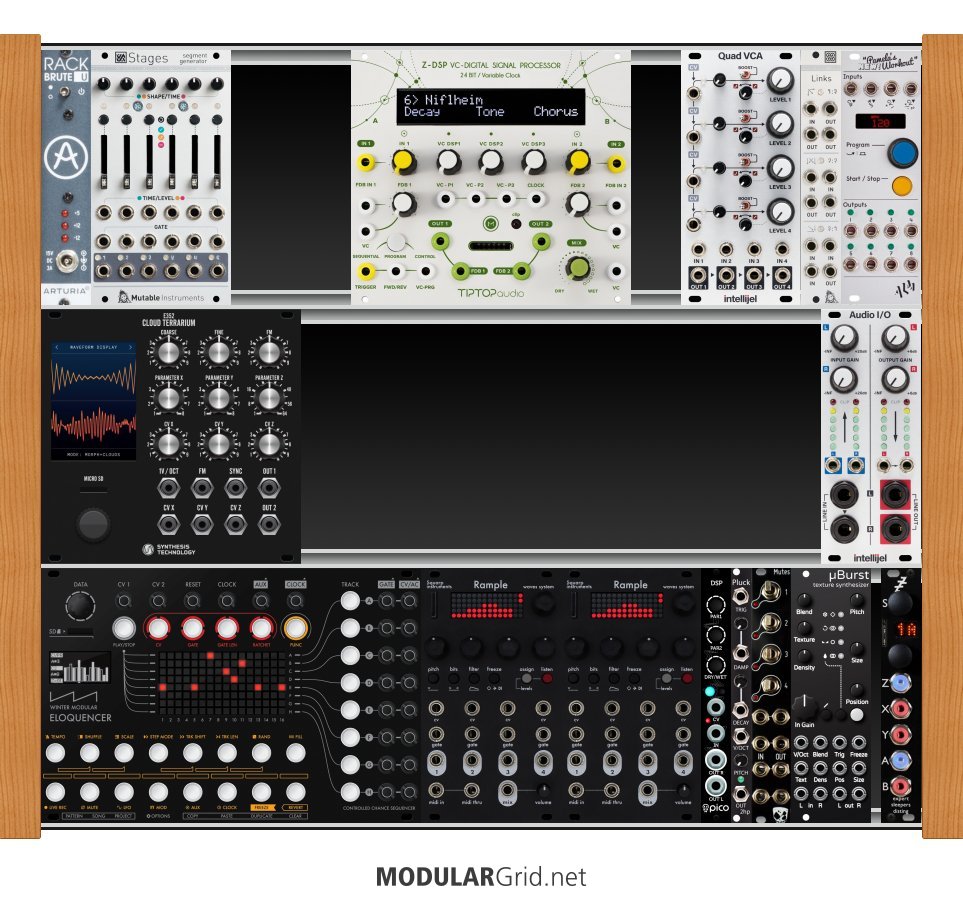Click the Coarse knob on Cloud Terrarium
This screenshot has height=898, width=963.
(x=168, y=353)
